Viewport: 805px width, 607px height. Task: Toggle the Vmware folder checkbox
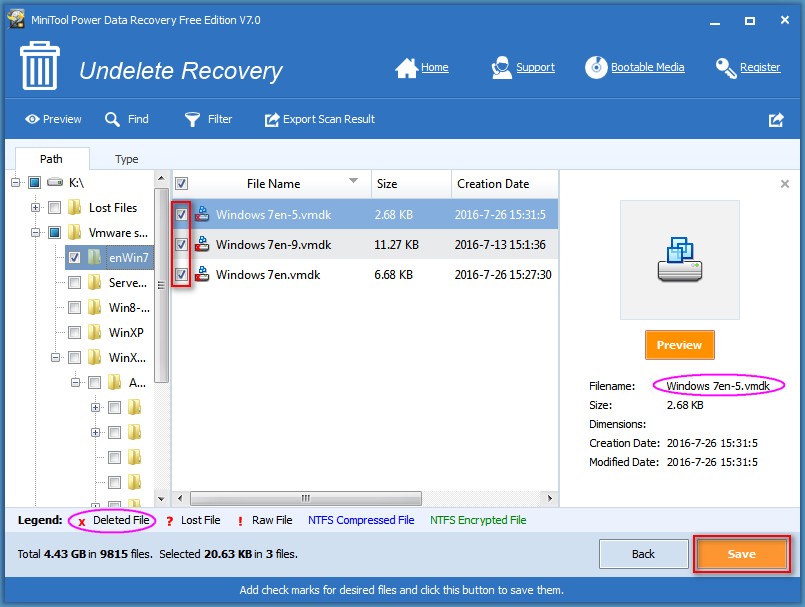point(54,233)
